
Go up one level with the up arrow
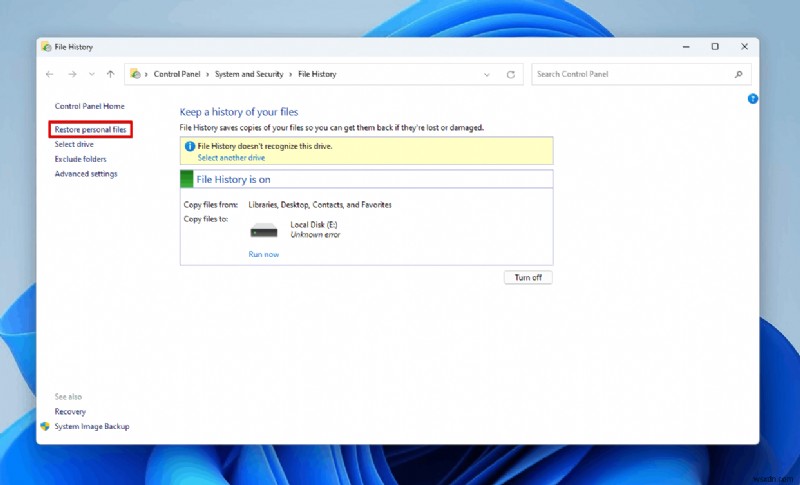[111, 74]
